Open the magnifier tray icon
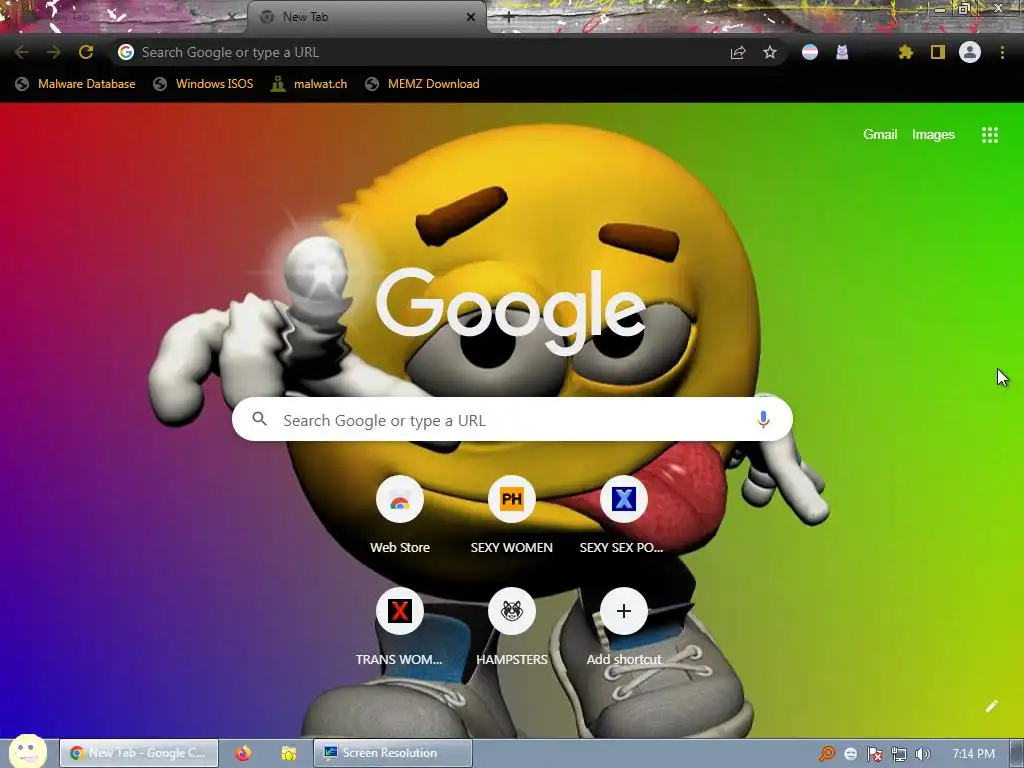 coord(827,754)
